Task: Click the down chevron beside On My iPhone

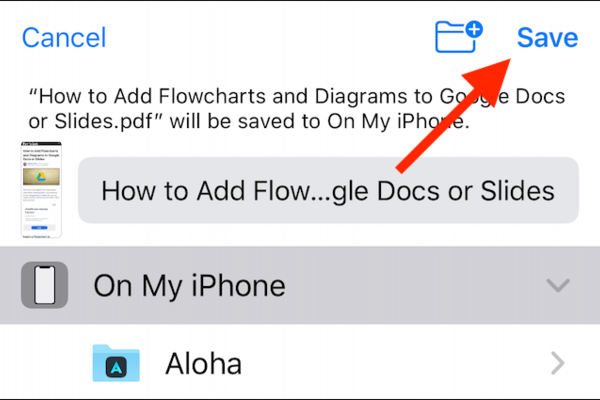Action: pyautogui.click(x=558, y=286)
